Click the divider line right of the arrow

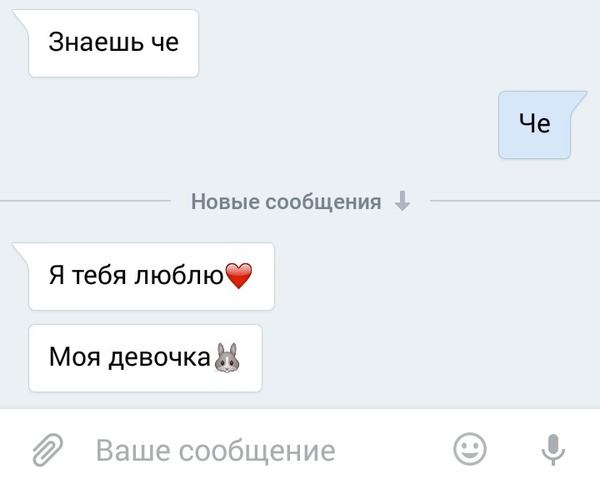pyautogui.click(x=515, y=200)
